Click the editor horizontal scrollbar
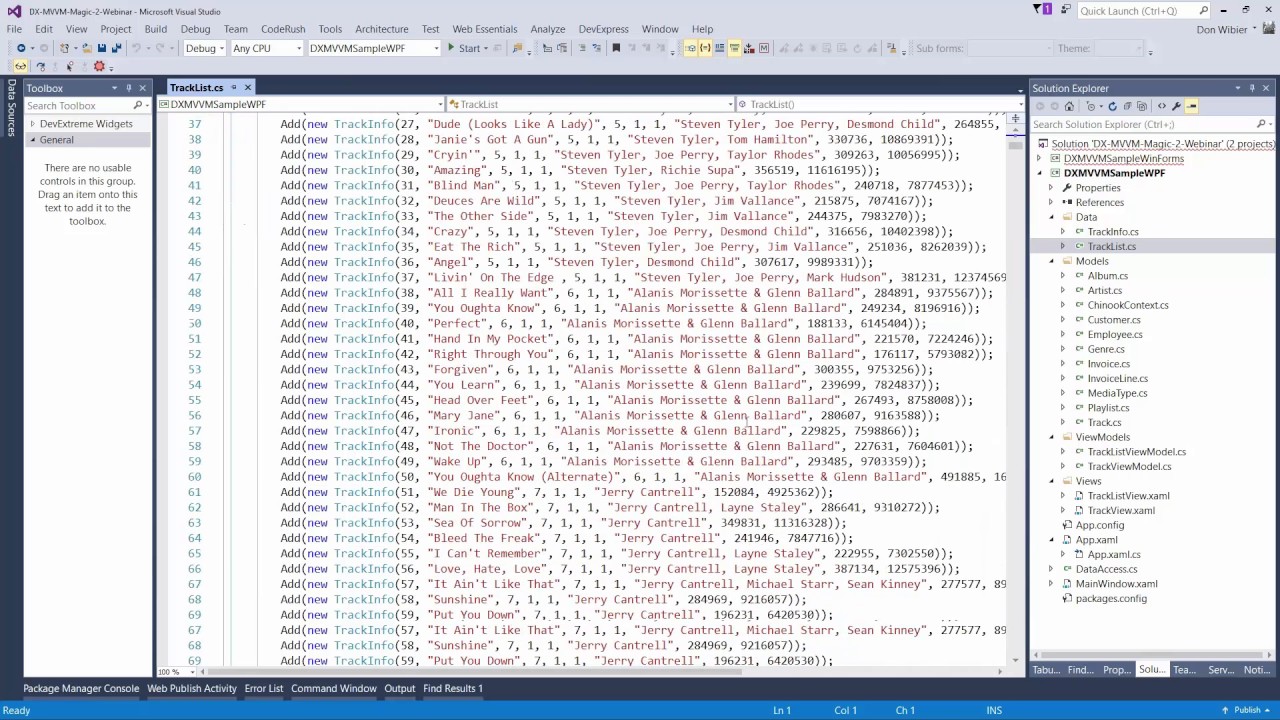The image size is (1280, 720). (x=600, y=672)
